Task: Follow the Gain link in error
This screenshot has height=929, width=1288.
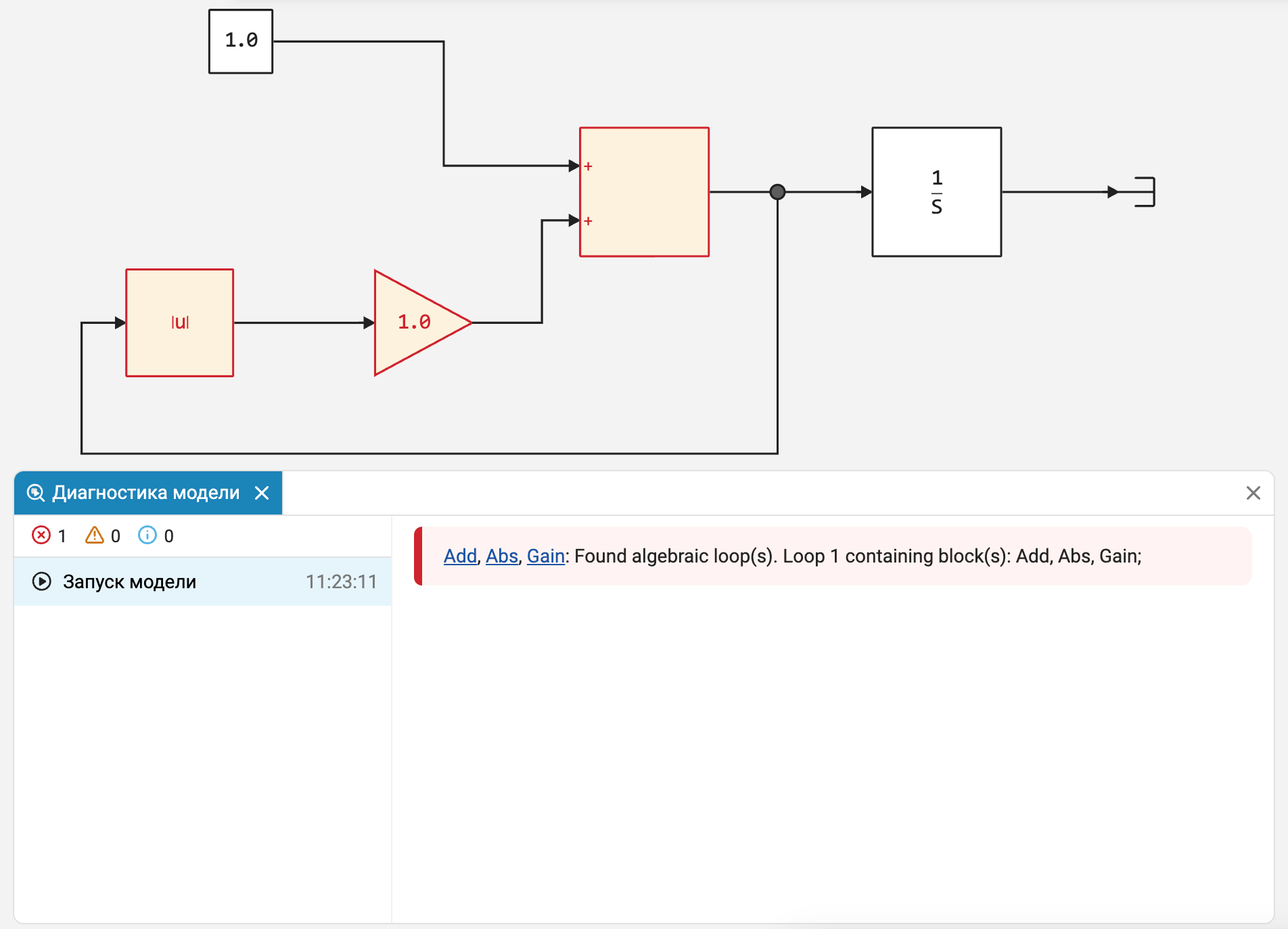Action: pos(546,556)
